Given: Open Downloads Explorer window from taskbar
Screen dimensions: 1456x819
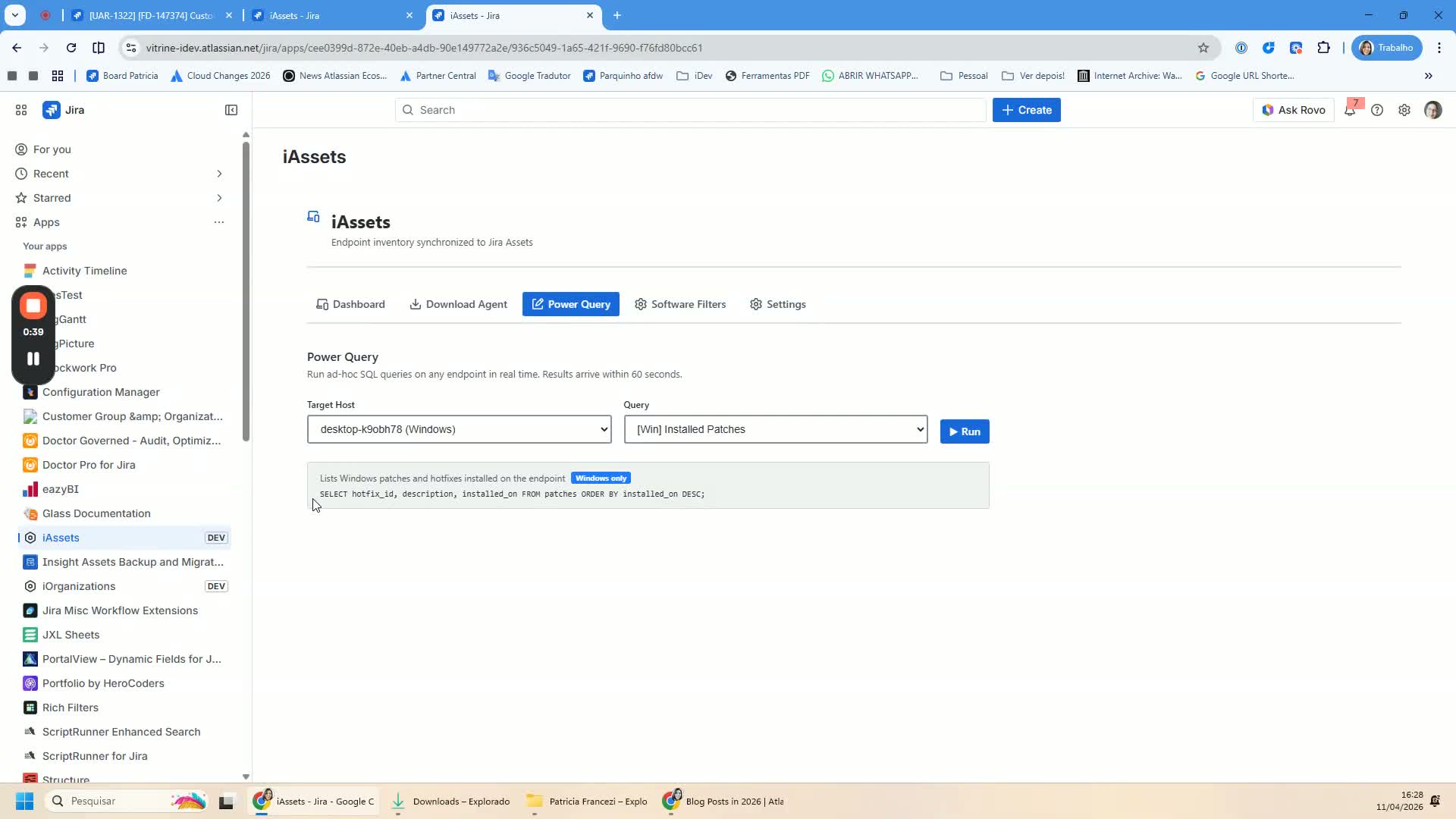Looking at the screenshot, I should pyautogui.click(x=451, y=801).
